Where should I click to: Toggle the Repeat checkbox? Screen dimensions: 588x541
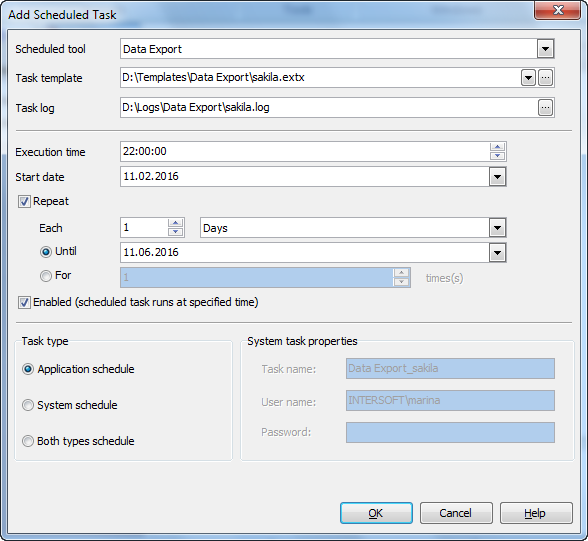tap(24, 202)
